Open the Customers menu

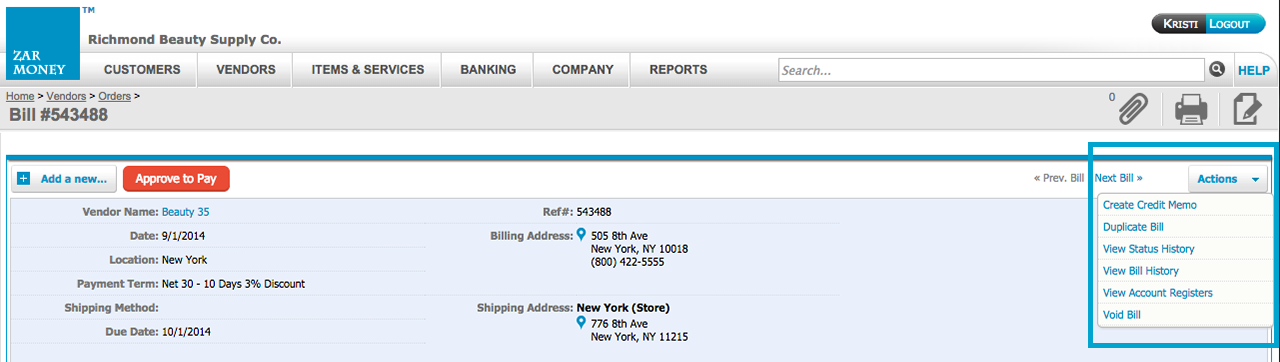click(142, 70)
